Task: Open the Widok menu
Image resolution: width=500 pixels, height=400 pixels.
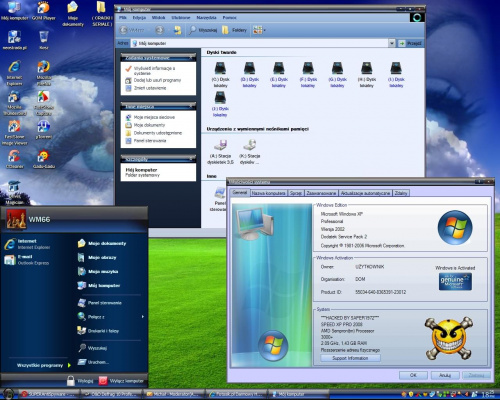Action: pos(158,18)
